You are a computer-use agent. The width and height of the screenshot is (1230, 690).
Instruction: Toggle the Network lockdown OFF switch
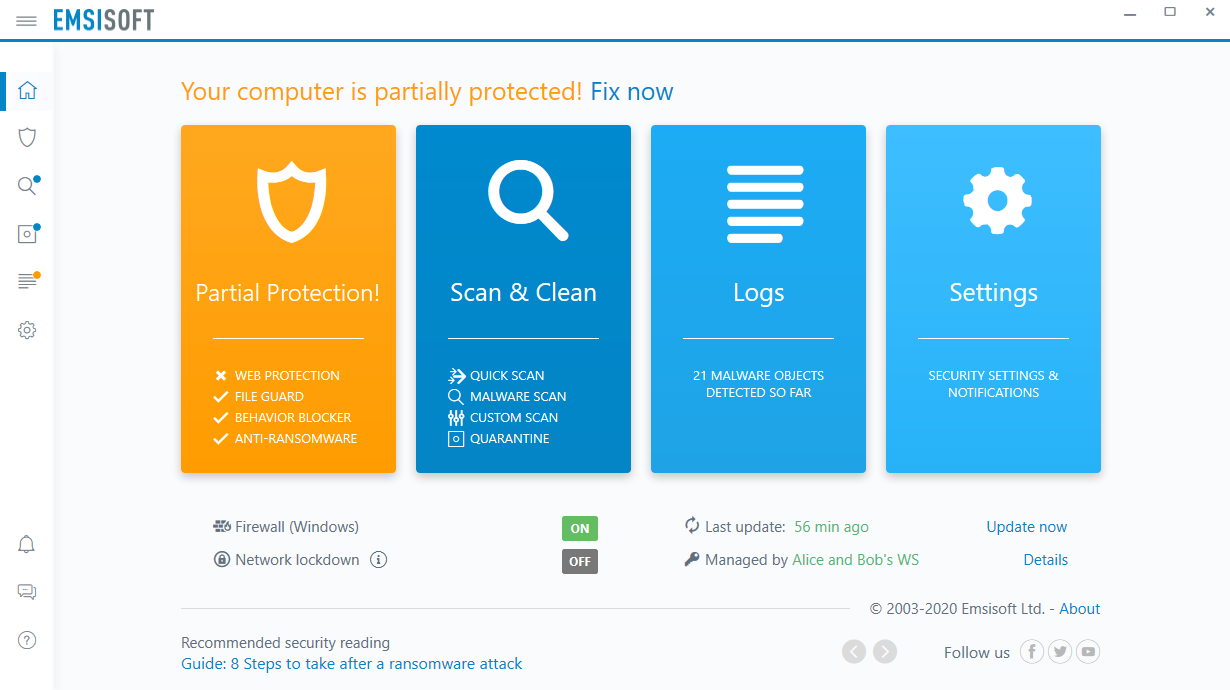[x=580, y=561]
